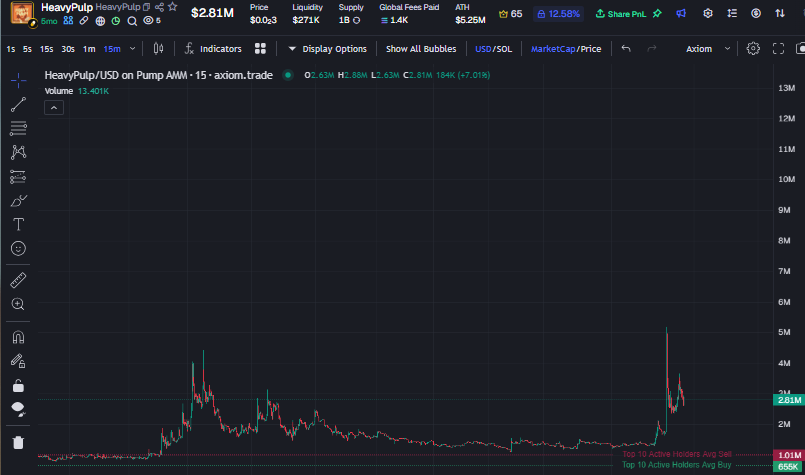Viewport: 805px width, 475px height.
Task: Click Share PnL
Action: click(621, 14)
